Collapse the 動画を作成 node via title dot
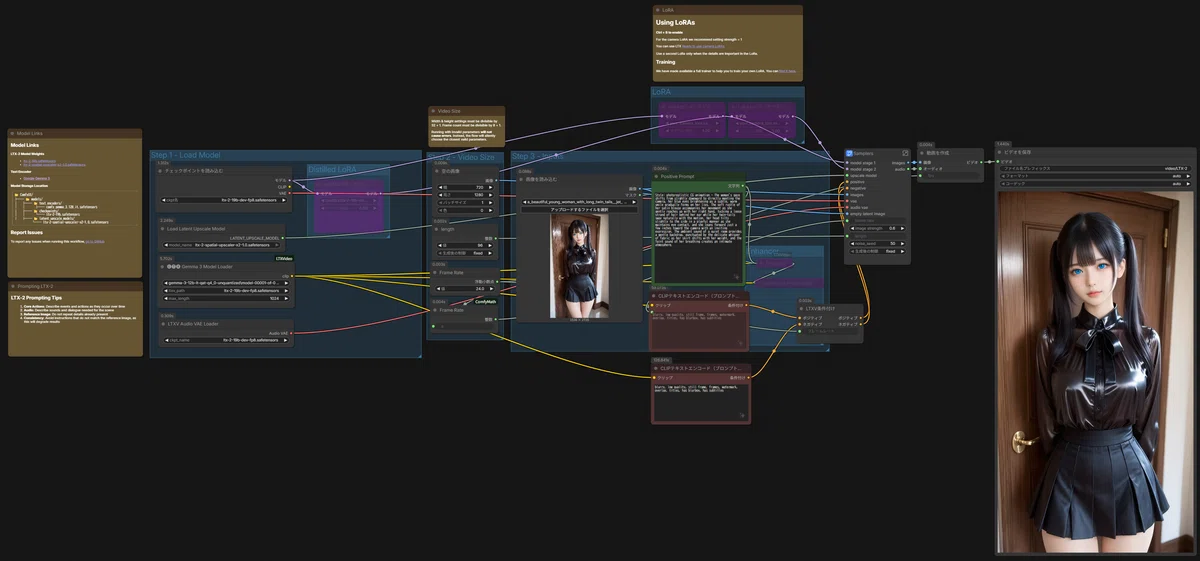The height and width of the screenshot is (561, 1200). tap(923, 152)
